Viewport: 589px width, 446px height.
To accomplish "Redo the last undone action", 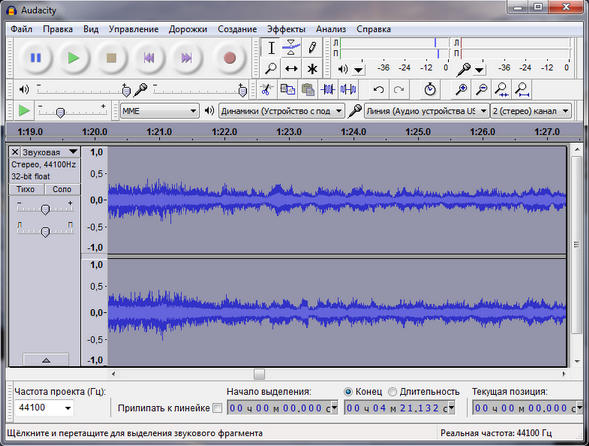I will (399, 89).
